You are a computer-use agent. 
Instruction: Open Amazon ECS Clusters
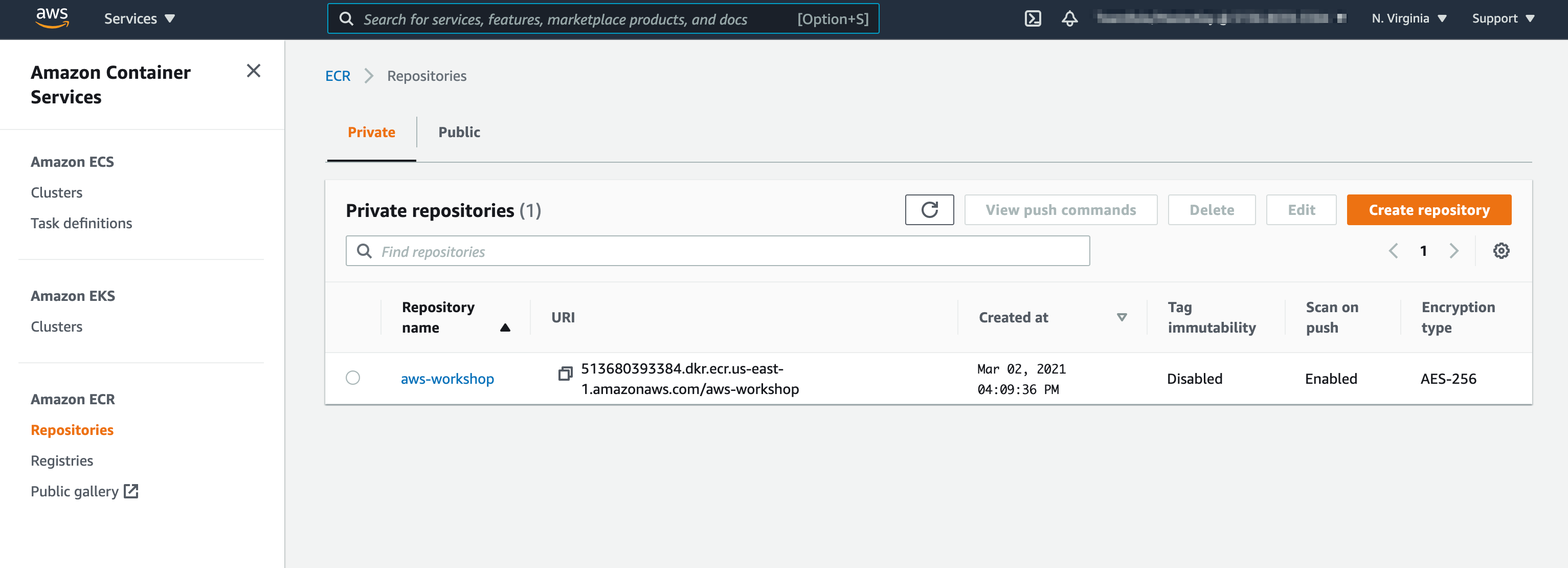[57, 192]
